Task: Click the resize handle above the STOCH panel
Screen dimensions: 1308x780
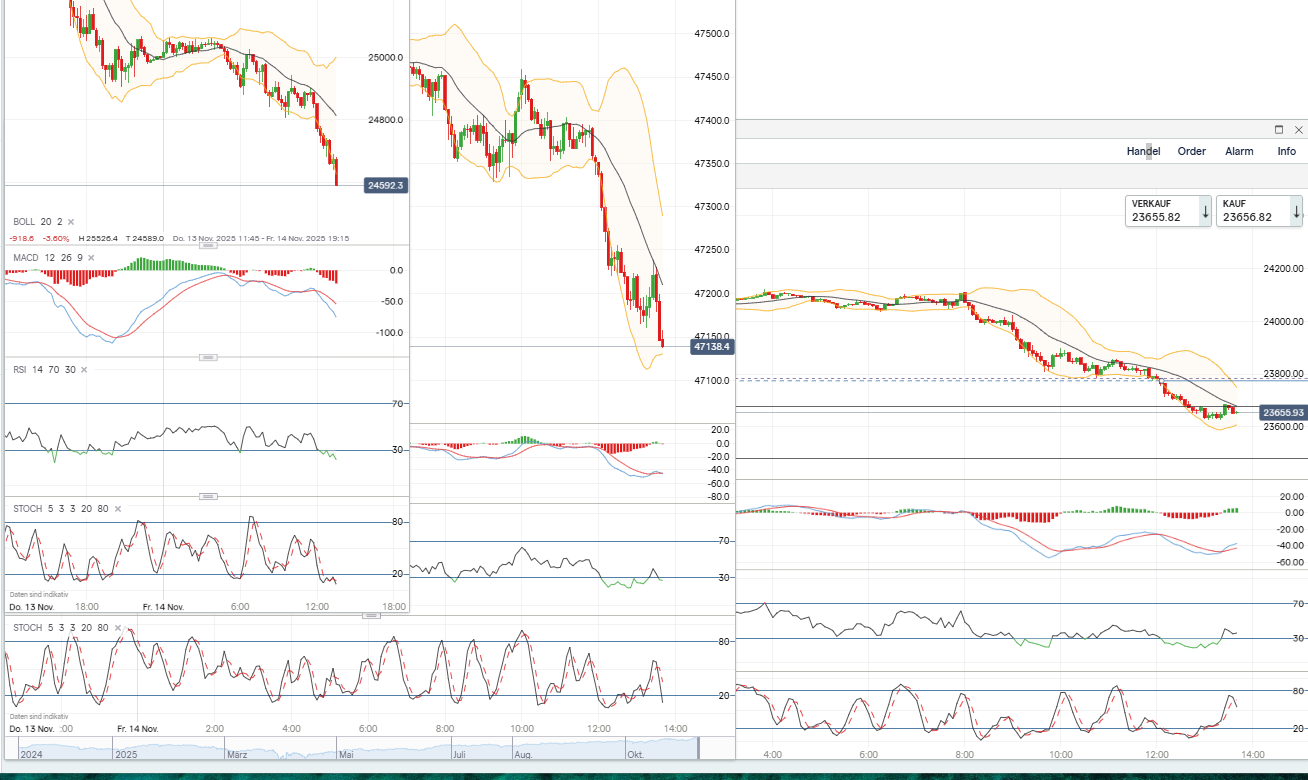Action: coord(208,496)
